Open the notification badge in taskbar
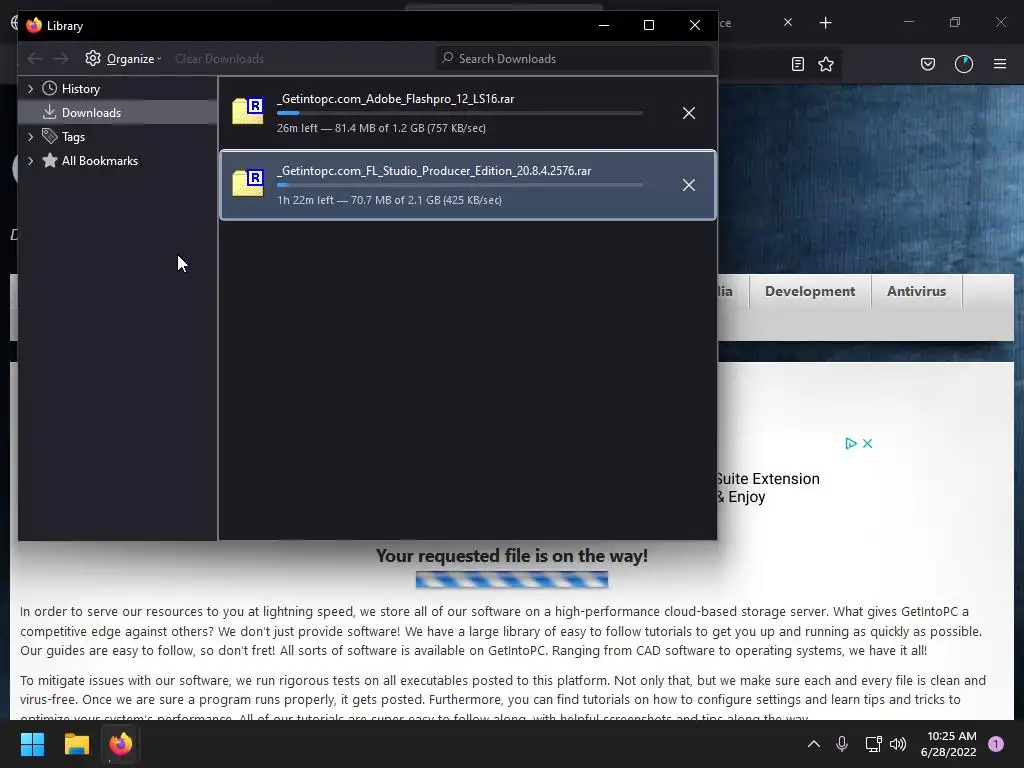The image size is (1024, 768). pos(996,743)
